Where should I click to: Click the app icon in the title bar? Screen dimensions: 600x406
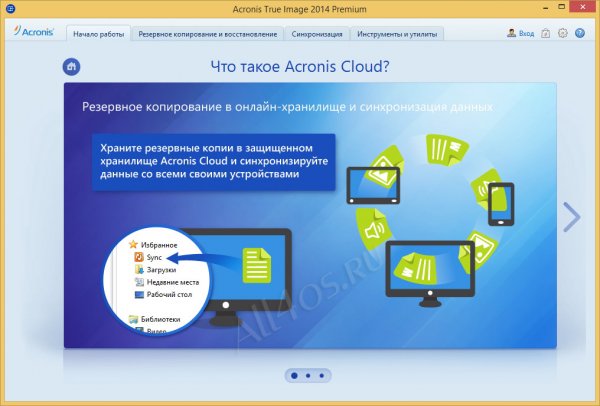point(10,8)
